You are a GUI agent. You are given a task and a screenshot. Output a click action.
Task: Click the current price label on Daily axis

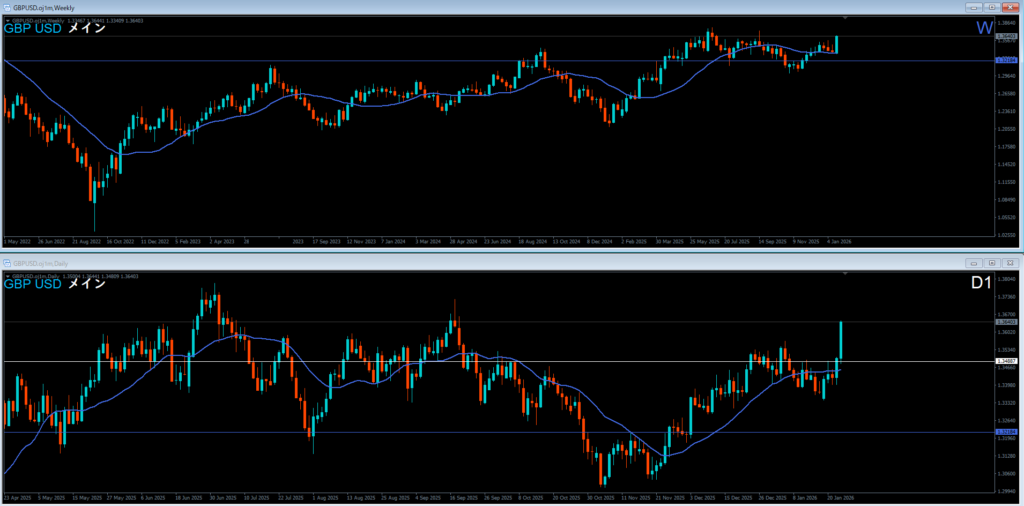pyautogui.click(x=1007, y=322)
